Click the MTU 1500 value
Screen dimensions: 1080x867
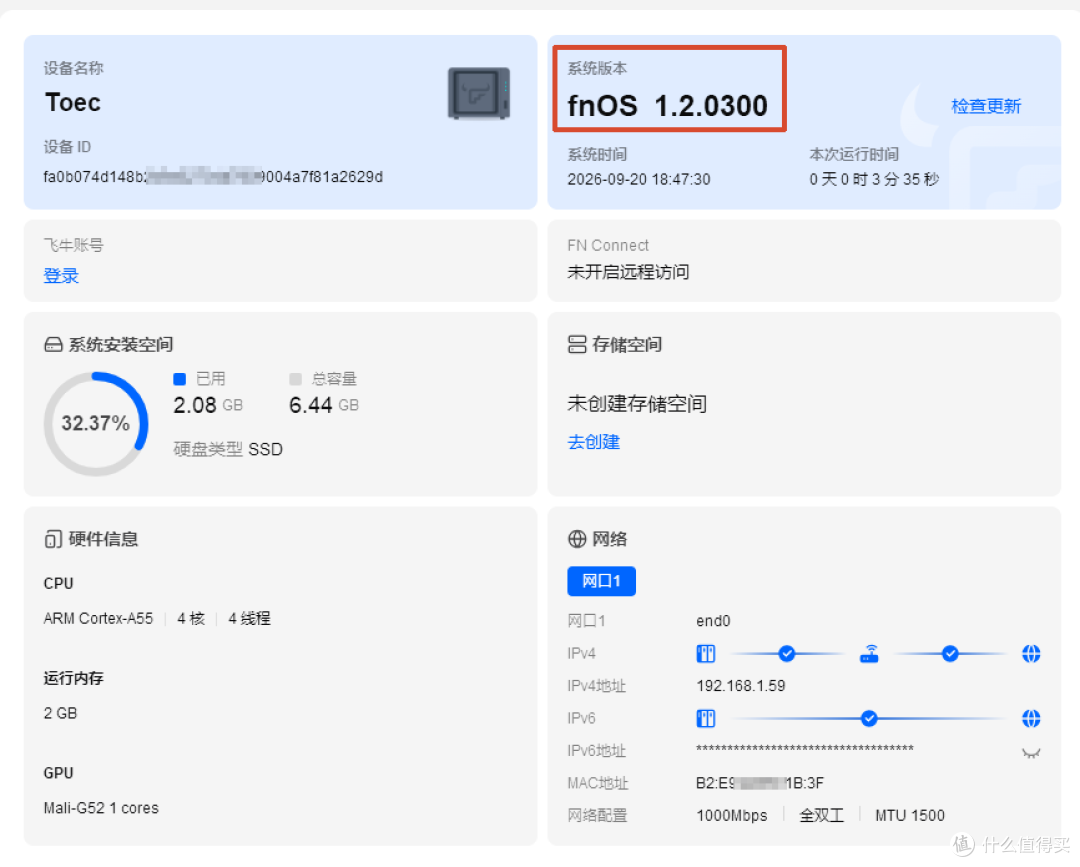[910, 816]
